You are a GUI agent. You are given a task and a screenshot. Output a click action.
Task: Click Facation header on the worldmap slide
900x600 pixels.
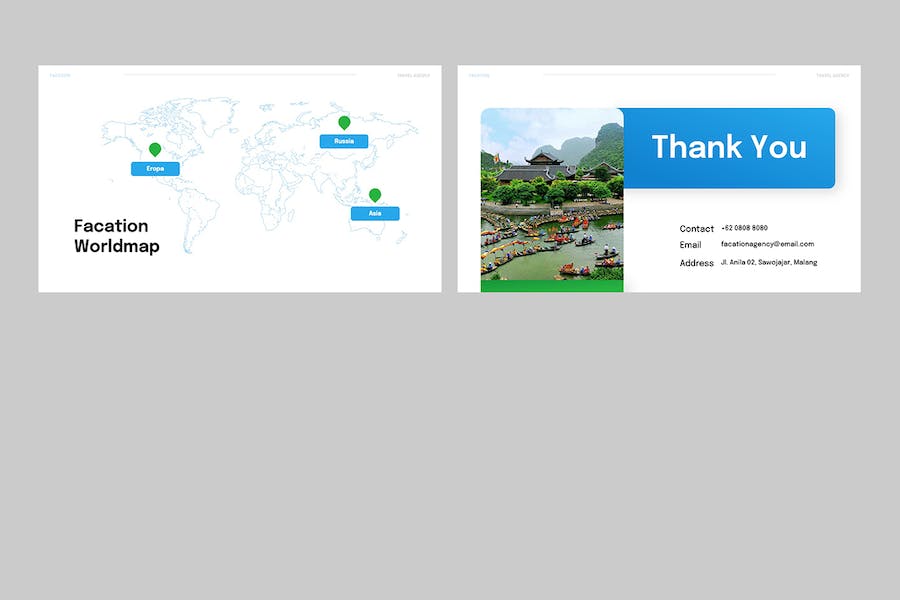pyautogui.click(x=60, y=75)
